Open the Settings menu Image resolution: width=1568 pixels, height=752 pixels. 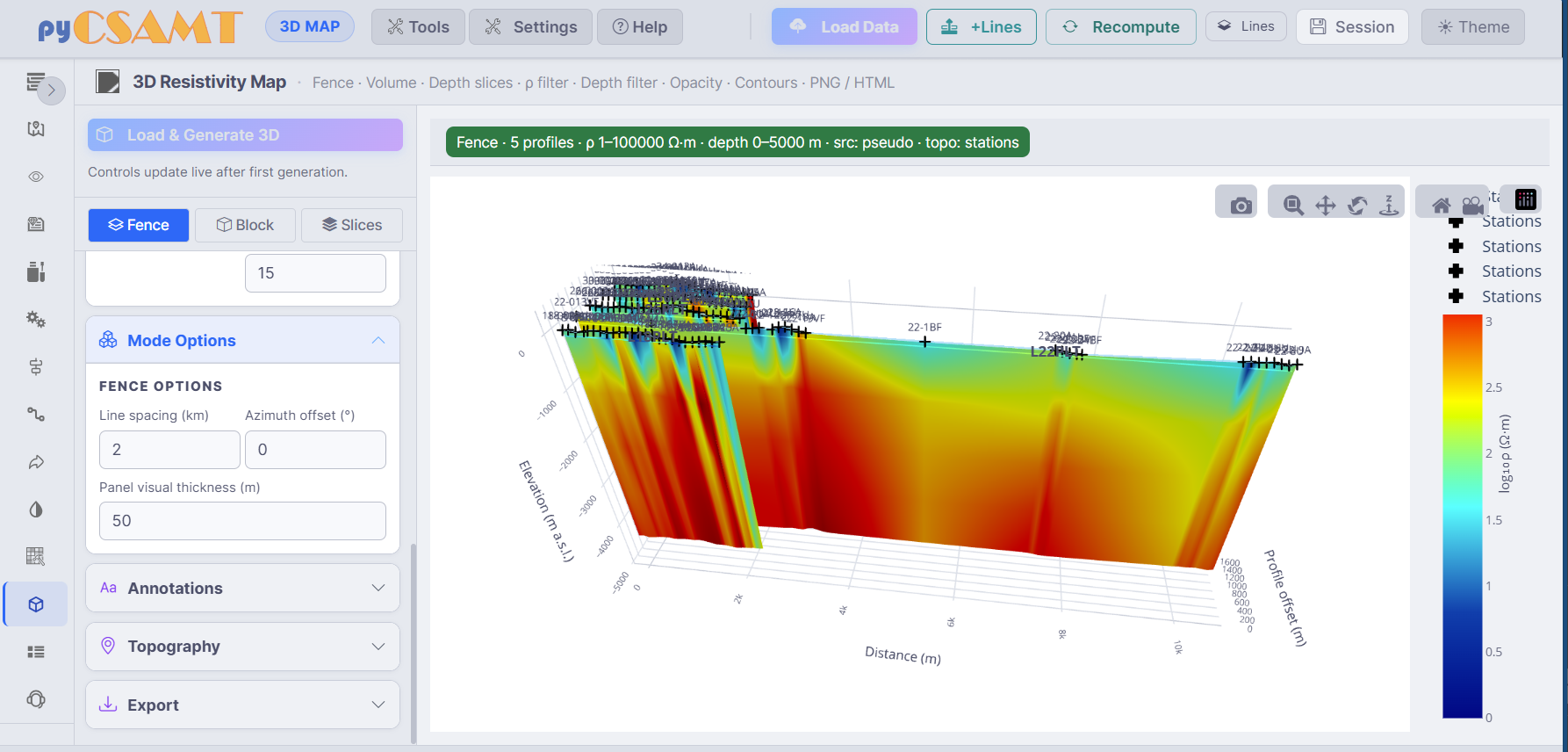531,27
